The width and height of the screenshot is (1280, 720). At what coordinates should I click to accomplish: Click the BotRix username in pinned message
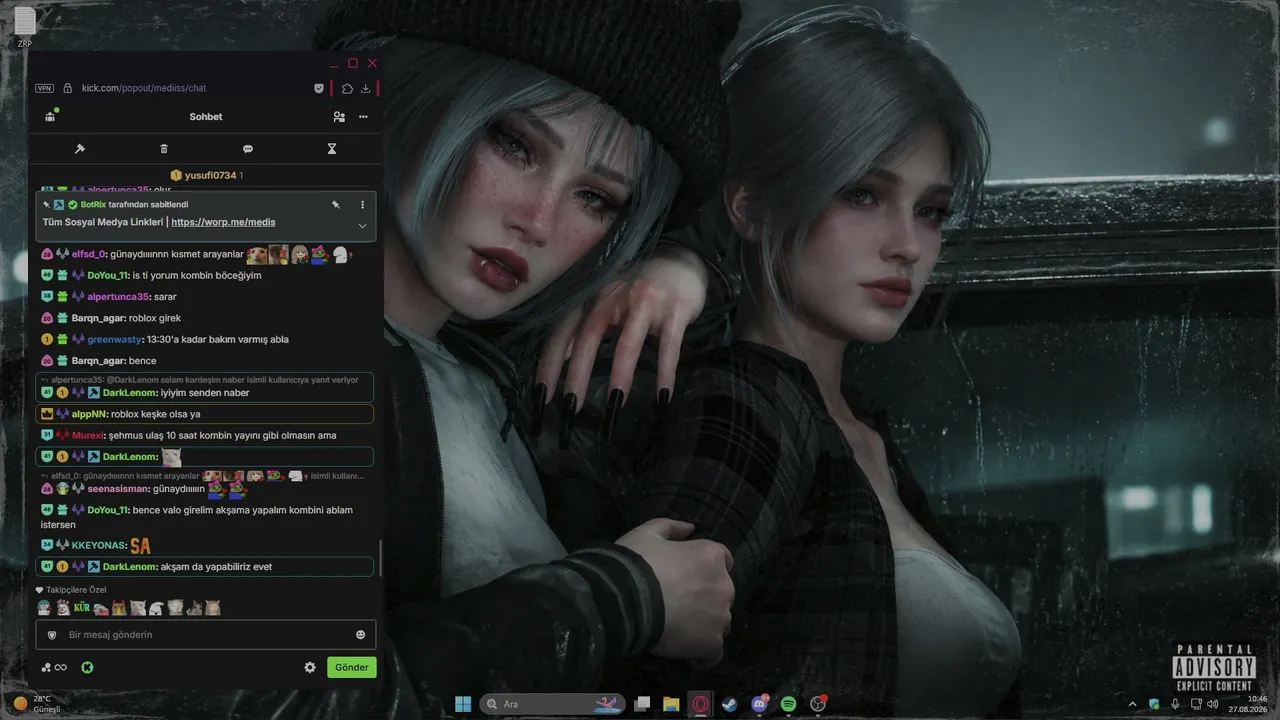pyautogui.click(x=93, y=205)
